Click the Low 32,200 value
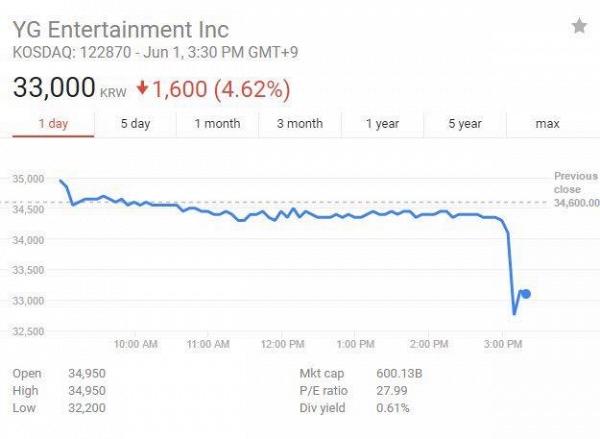The width and height of the screenshot is (600, 439). click(x=86, y=408)
